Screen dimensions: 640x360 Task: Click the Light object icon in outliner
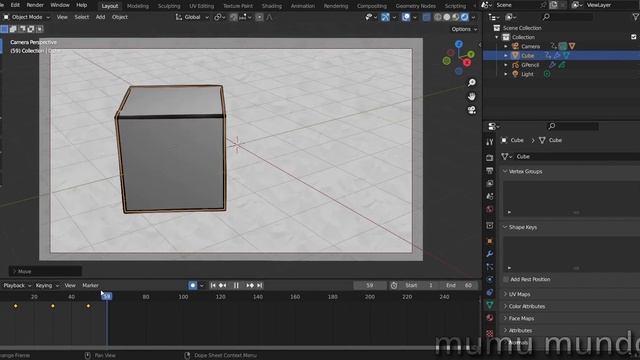tap(516, 74)
